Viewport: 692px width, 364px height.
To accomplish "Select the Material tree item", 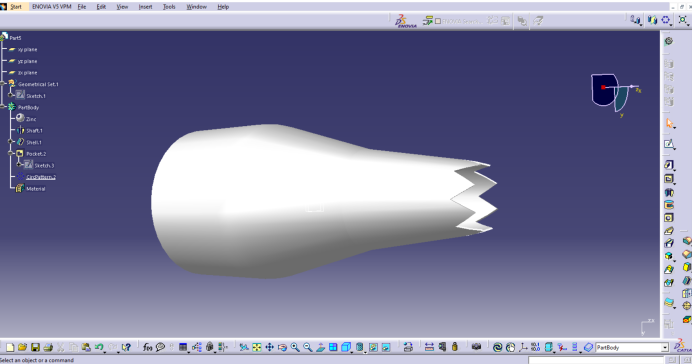I will coord(36,189).
